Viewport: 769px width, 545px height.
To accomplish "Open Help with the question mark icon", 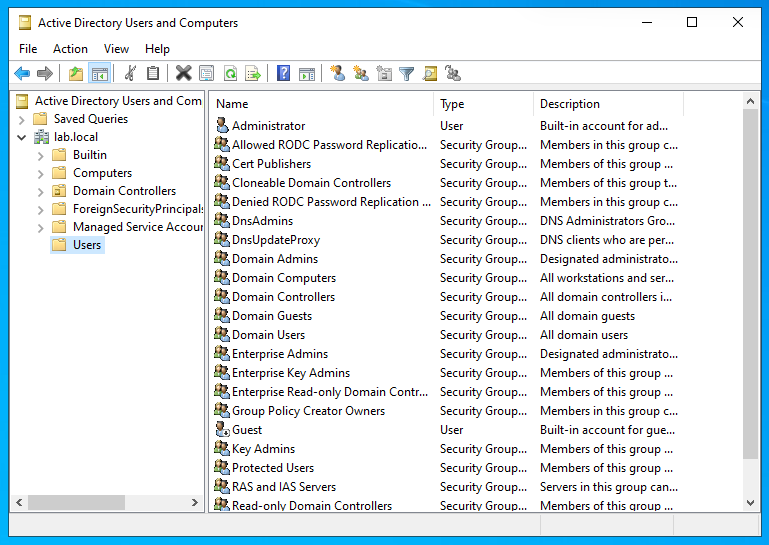I will coord(283,74).
